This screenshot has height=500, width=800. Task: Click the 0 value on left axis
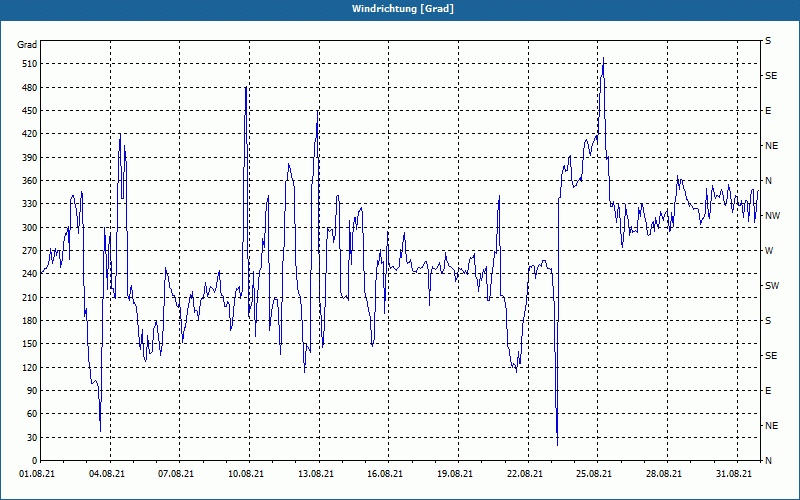(34, 461)
